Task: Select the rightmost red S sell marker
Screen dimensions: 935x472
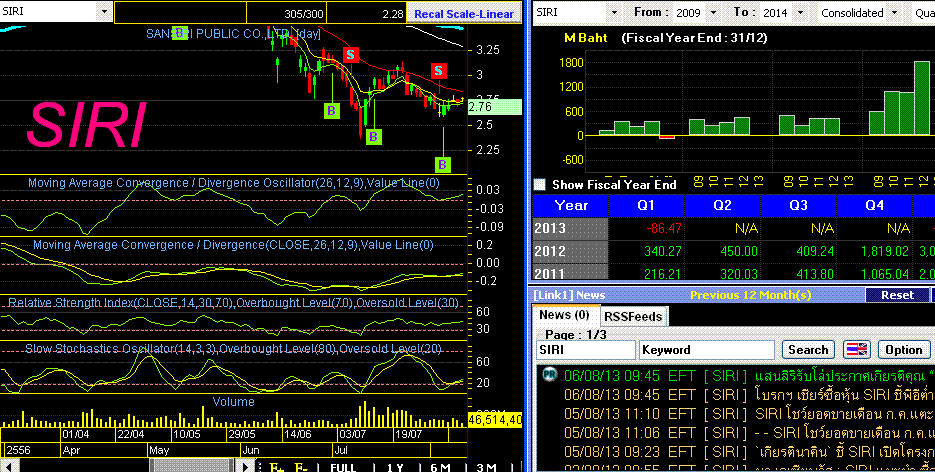Action: 439,70
